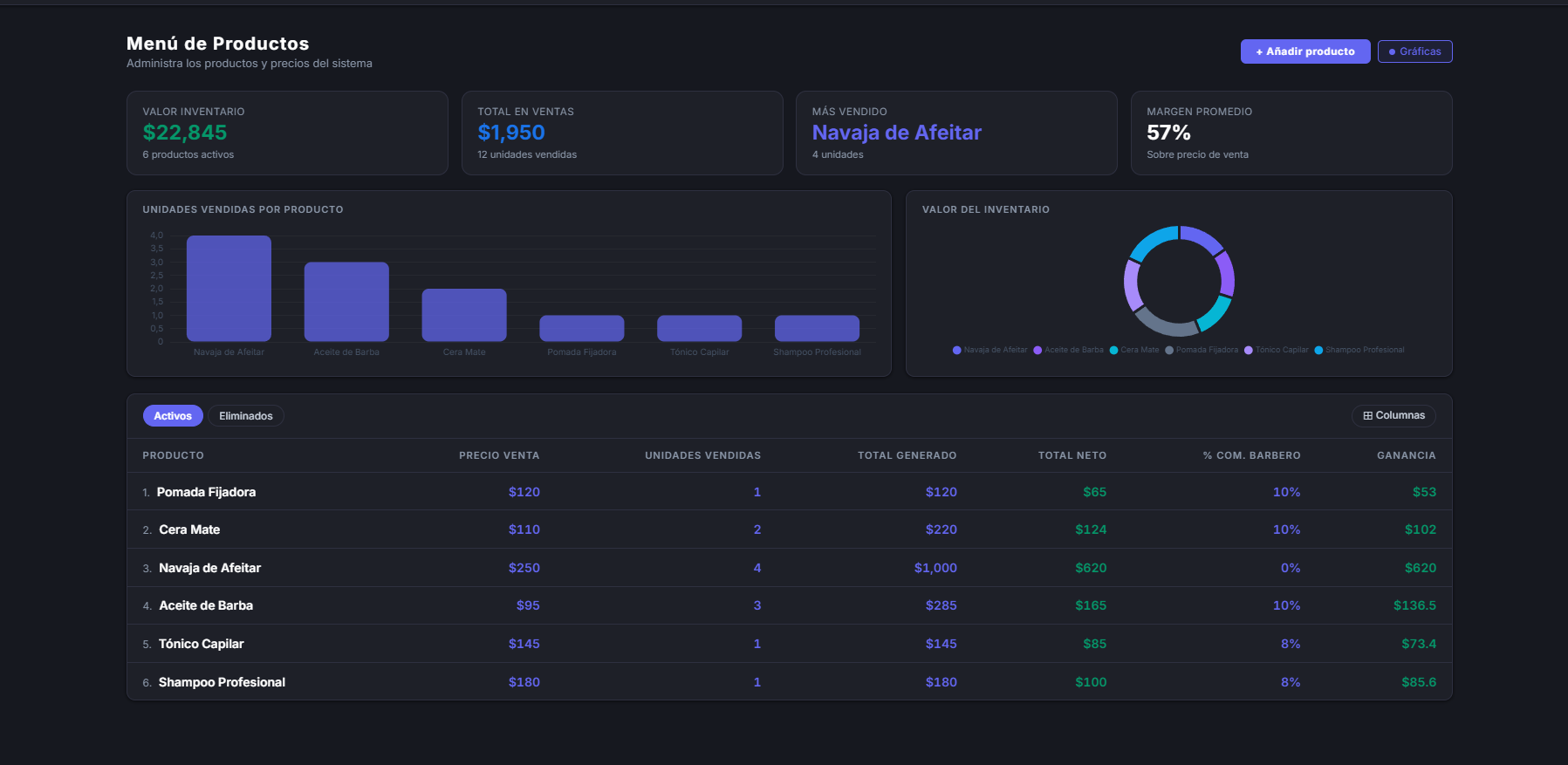Click units sold 3 for Aceite de Barba
The image size is (1568, 765).
pos(757,605)
